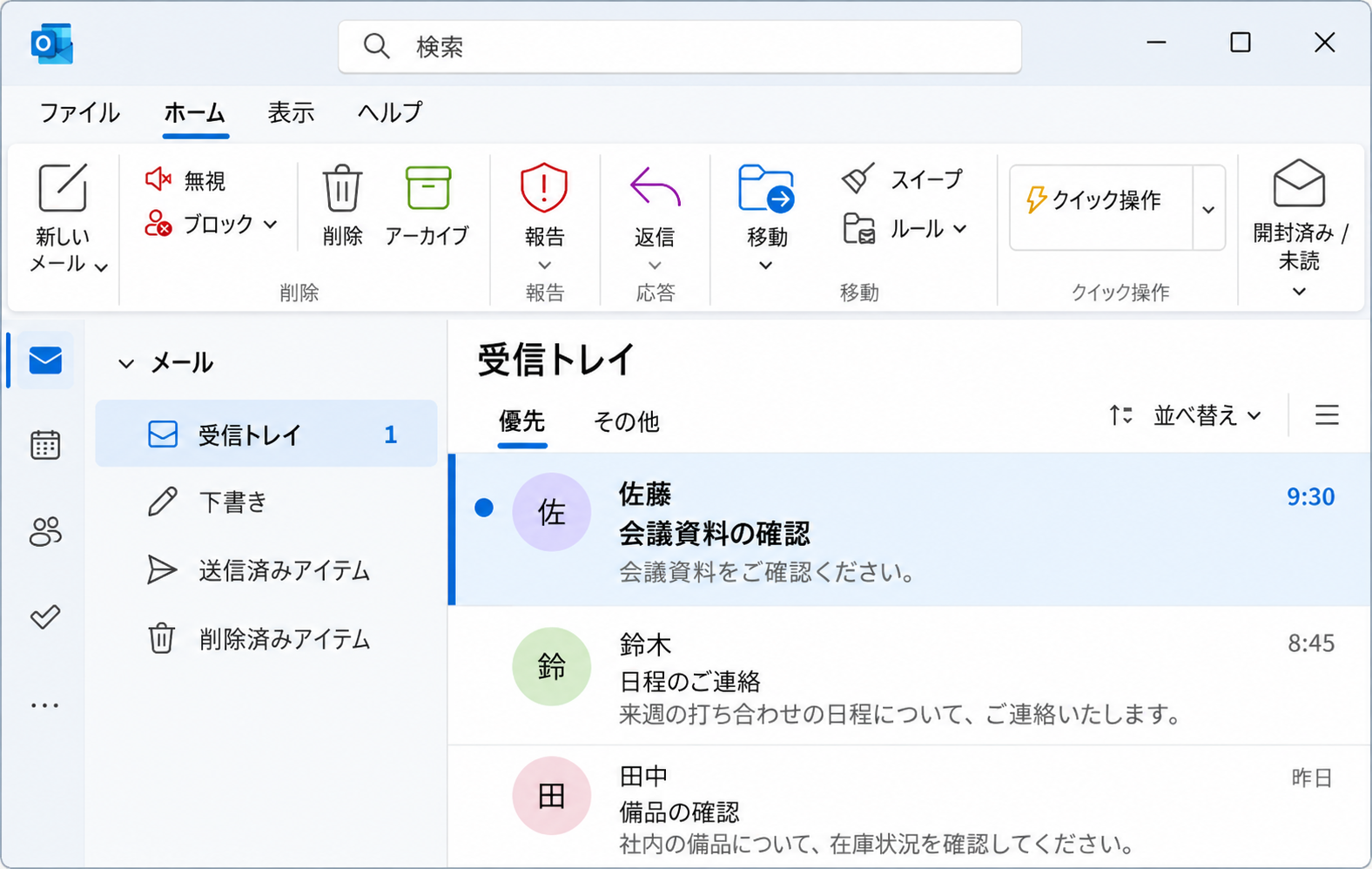Click the 検索 search box

point(680,47)
